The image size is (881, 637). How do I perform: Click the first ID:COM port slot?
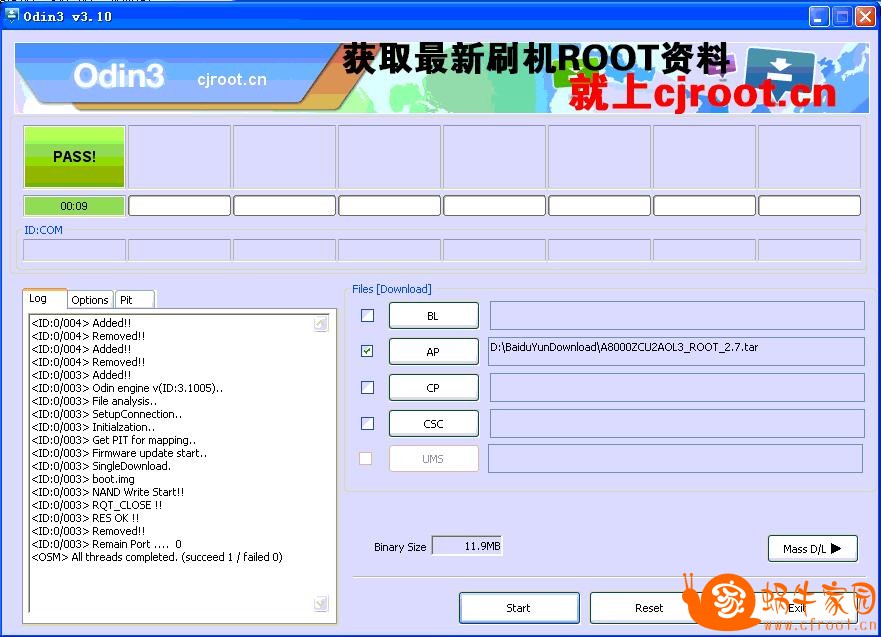[x=74, y=250]
